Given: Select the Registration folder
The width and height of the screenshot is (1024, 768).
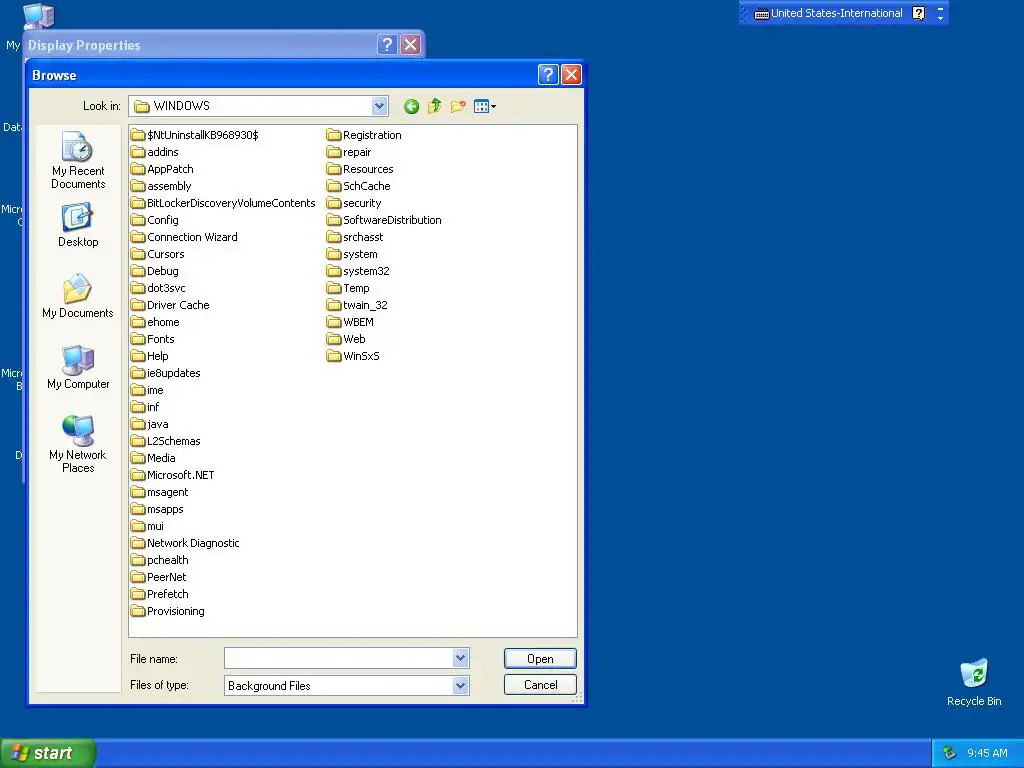Looking at the screenshot, I should coord(364,135).
